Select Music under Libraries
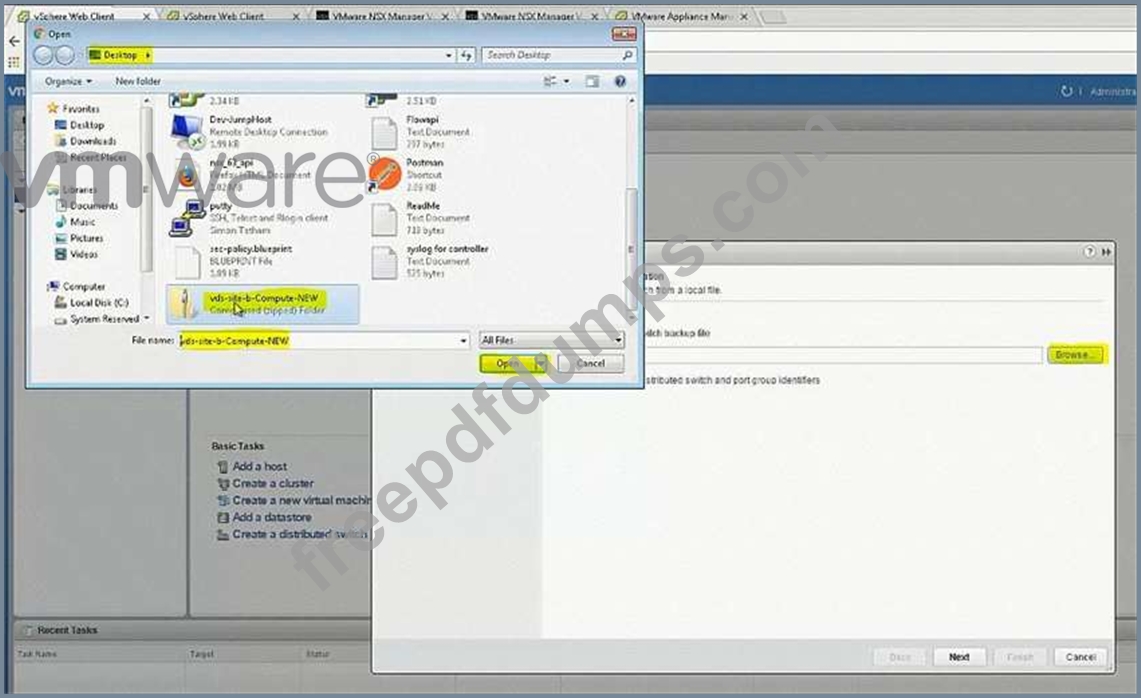The height and width of the screenshot is (698, 1141). pos(82,222)
